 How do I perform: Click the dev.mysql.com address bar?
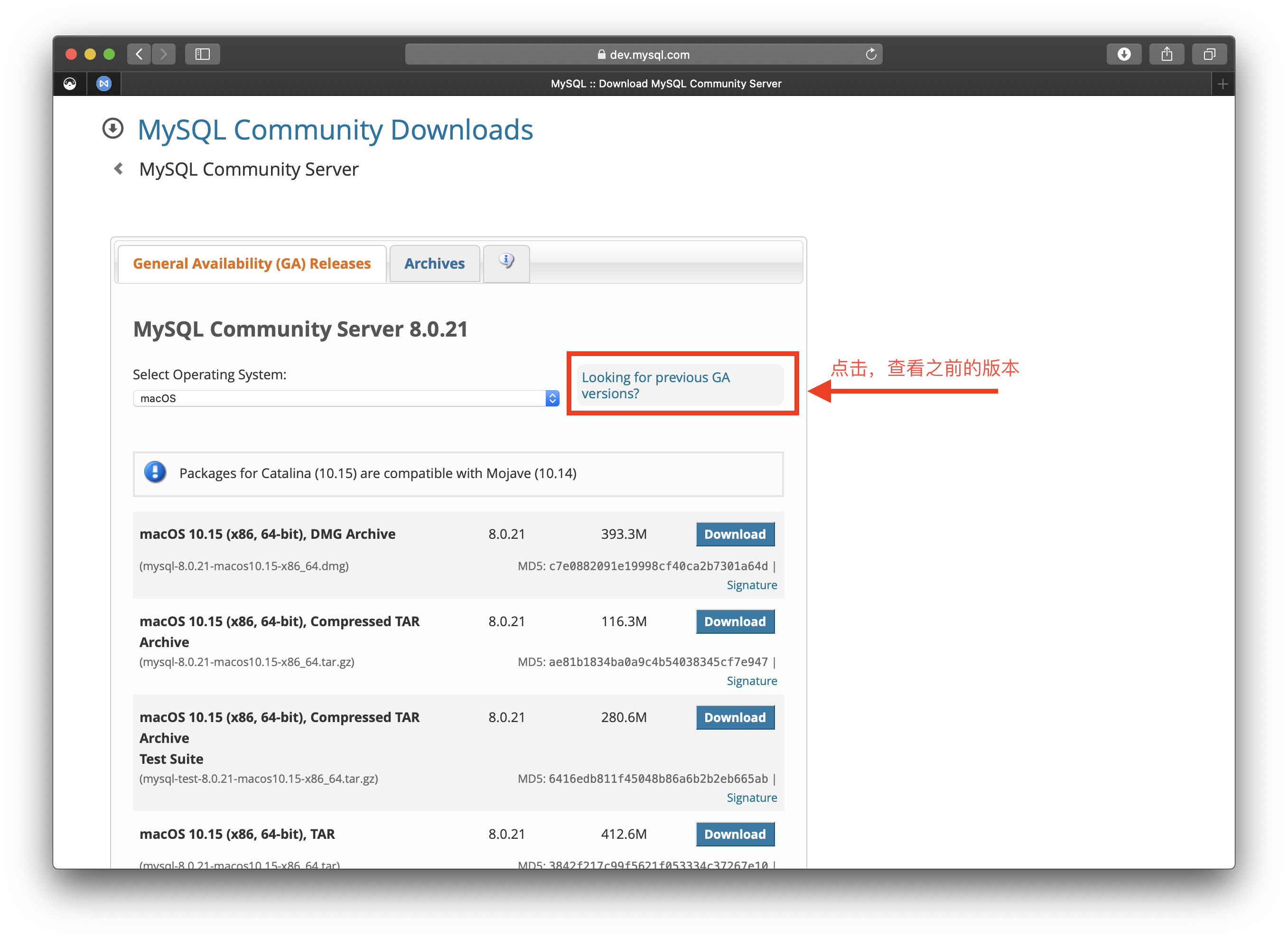click(643, 55)
